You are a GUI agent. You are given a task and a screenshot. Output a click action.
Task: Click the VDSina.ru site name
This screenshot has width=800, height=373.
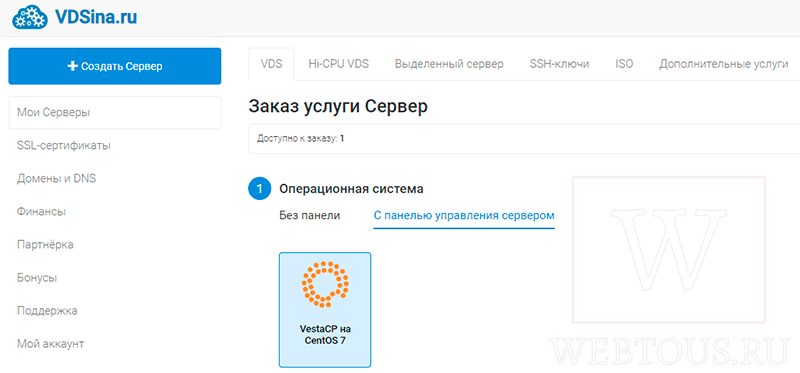(95, 18)
